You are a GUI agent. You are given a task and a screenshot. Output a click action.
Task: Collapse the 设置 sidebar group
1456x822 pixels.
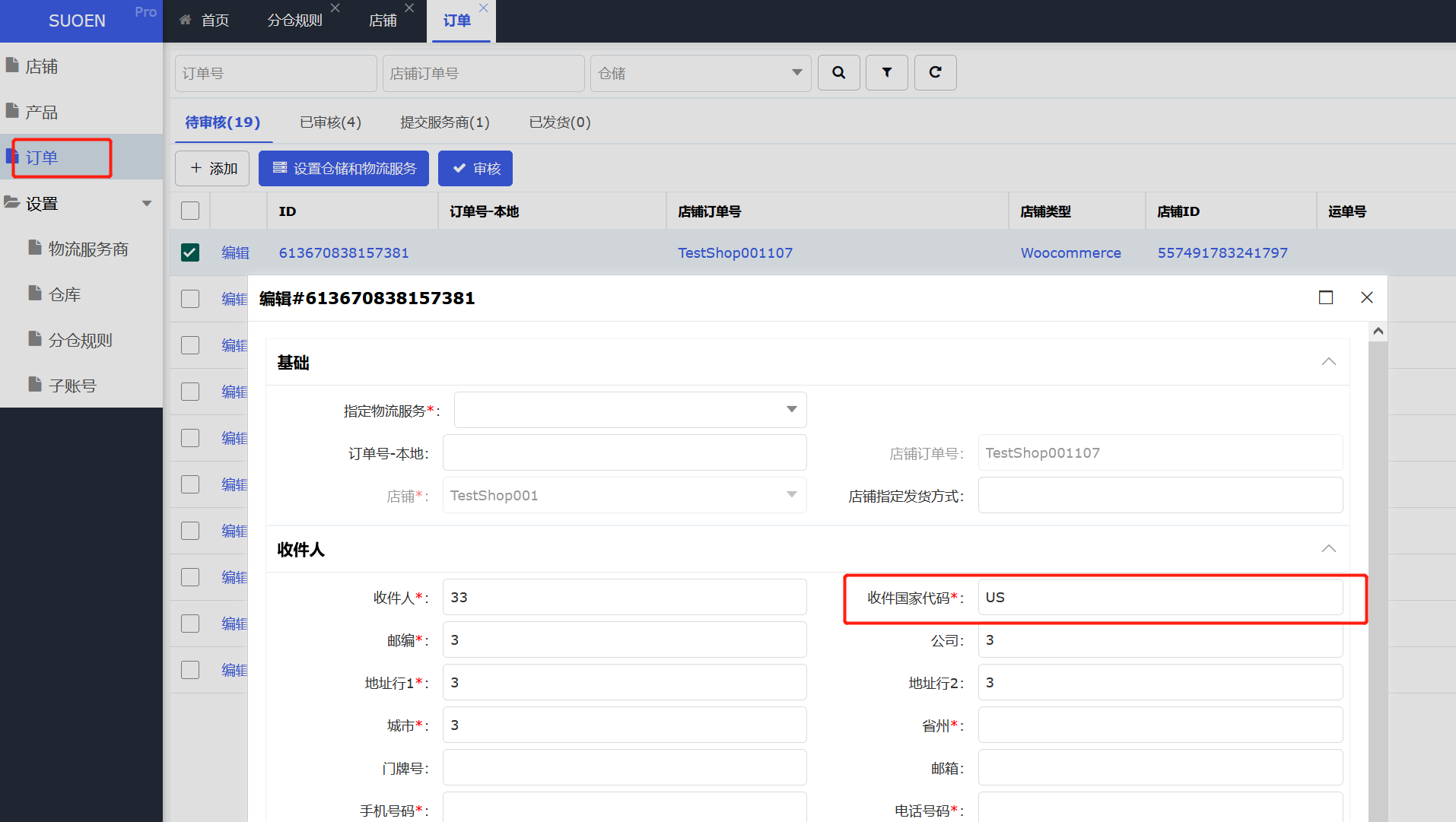click(x=81, y=203)
